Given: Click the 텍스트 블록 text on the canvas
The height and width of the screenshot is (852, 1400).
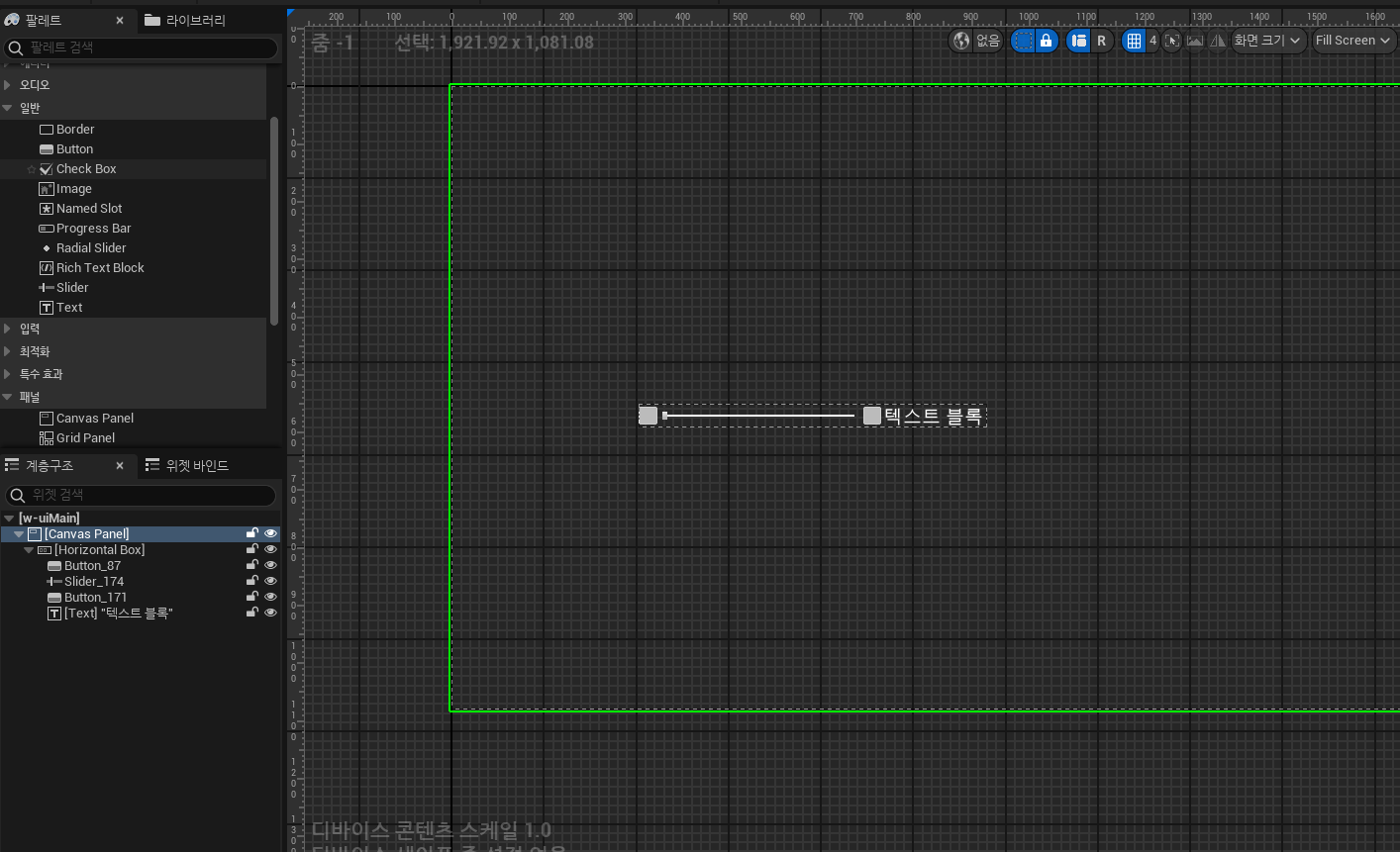Looking at the screenshot, I should [933, 416].
